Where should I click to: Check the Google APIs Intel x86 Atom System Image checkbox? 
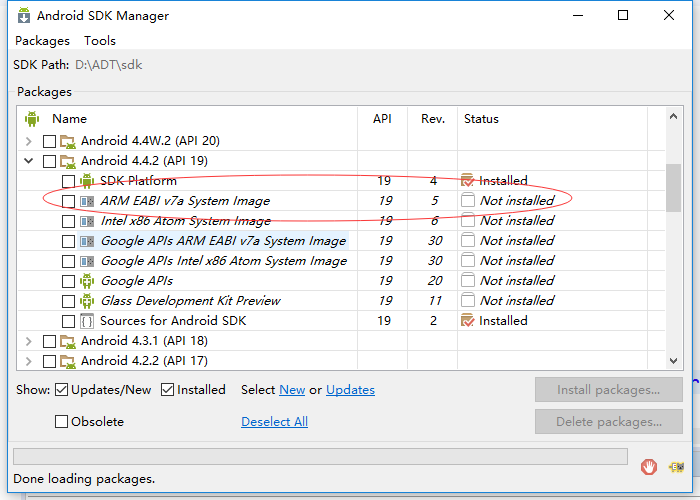[68, 261]
